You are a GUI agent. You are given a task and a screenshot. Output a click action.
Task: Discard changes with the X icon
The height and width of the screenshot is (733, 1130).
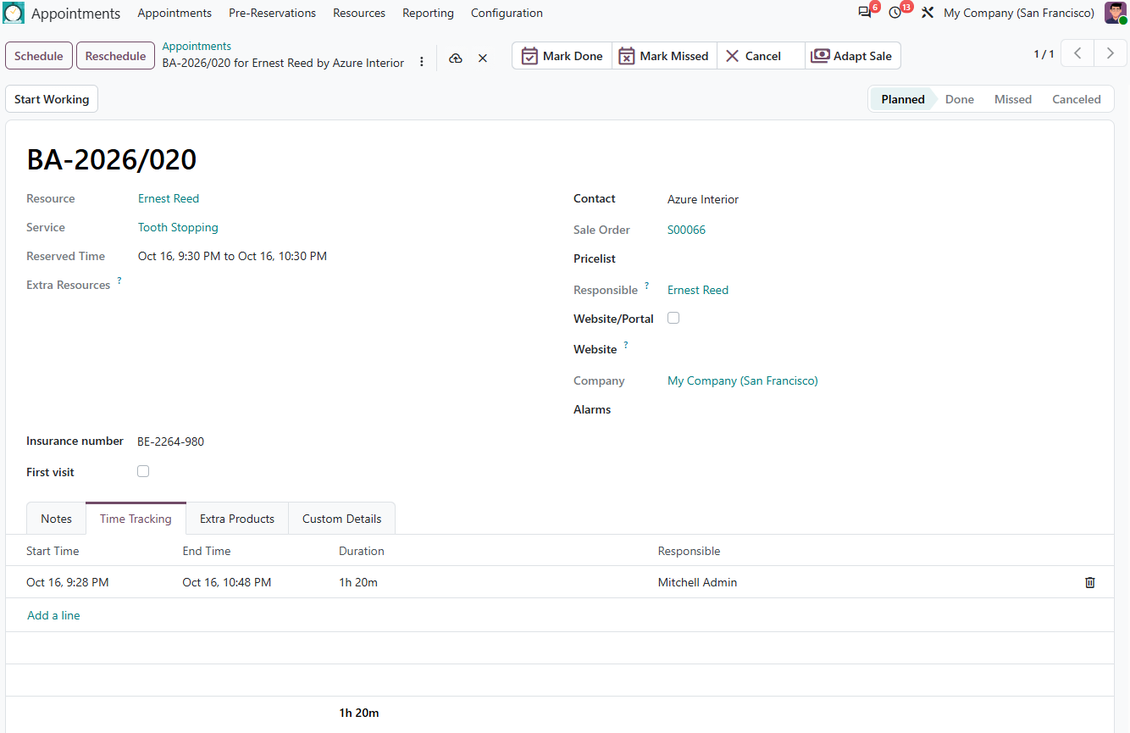pos(483,58)
